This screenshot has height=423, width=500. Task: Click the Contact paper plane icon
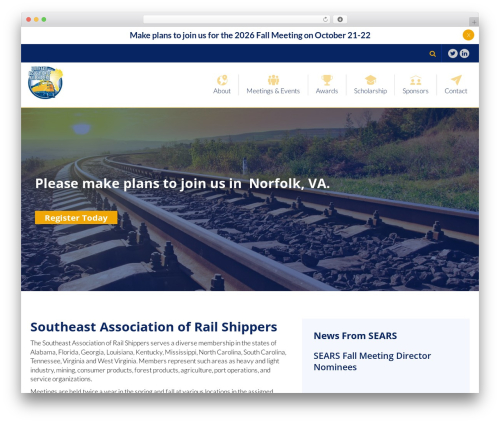click(456, 80)
